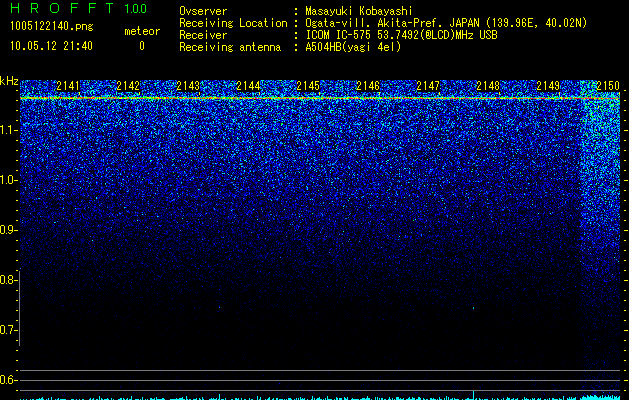Click the Ogata-vill. Akita-Pref. JAPAN location text

(x=446, y=23)
